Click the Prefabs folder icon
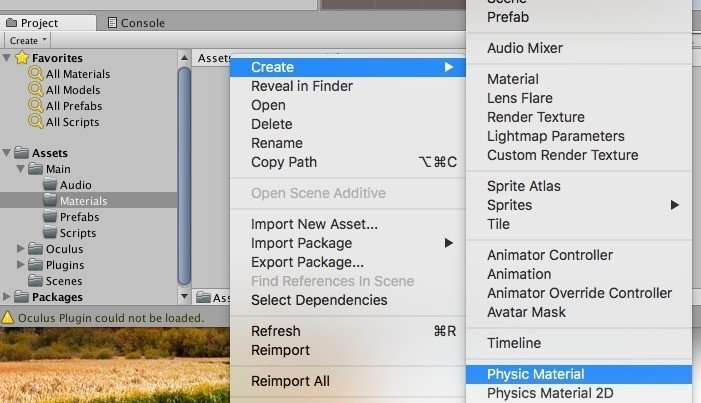701x403 pixels. coord(50,216)
